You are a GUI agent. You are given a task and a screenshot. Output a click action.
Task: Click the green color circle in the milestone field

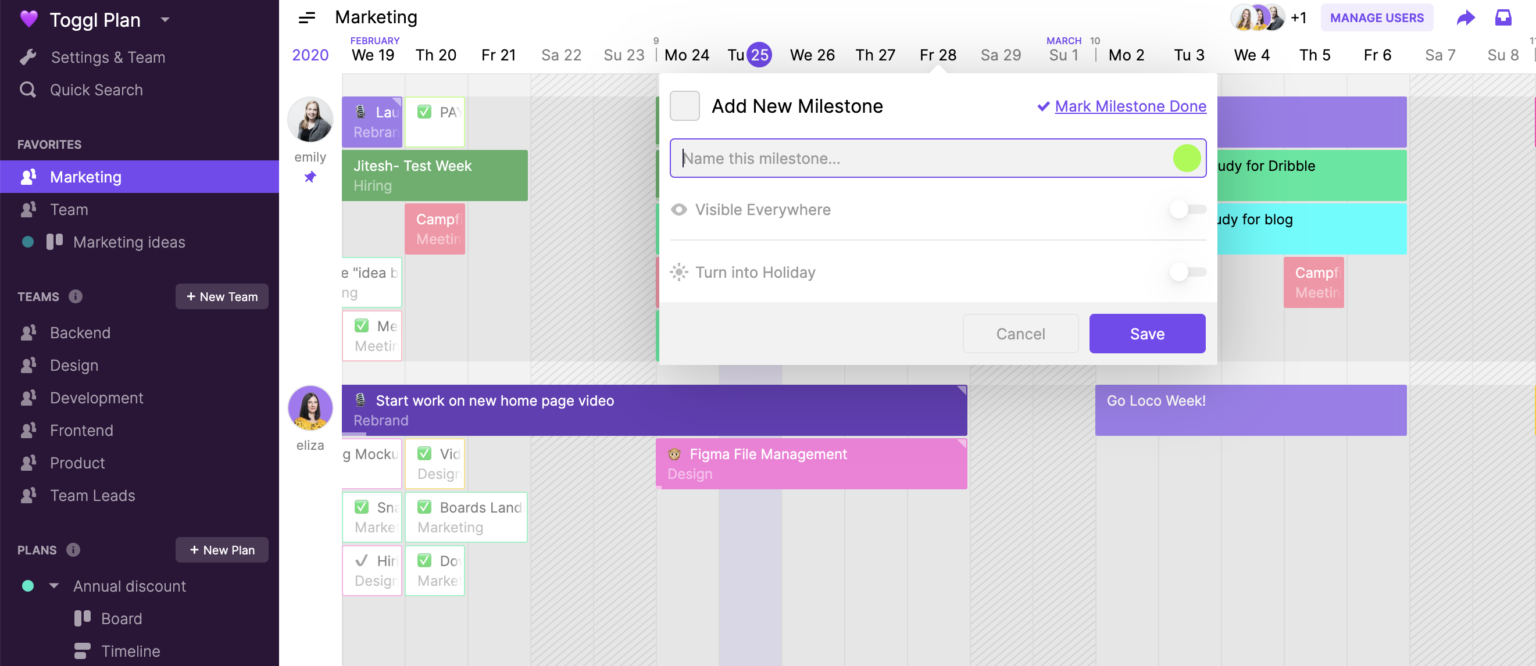tap(1186, 158)
